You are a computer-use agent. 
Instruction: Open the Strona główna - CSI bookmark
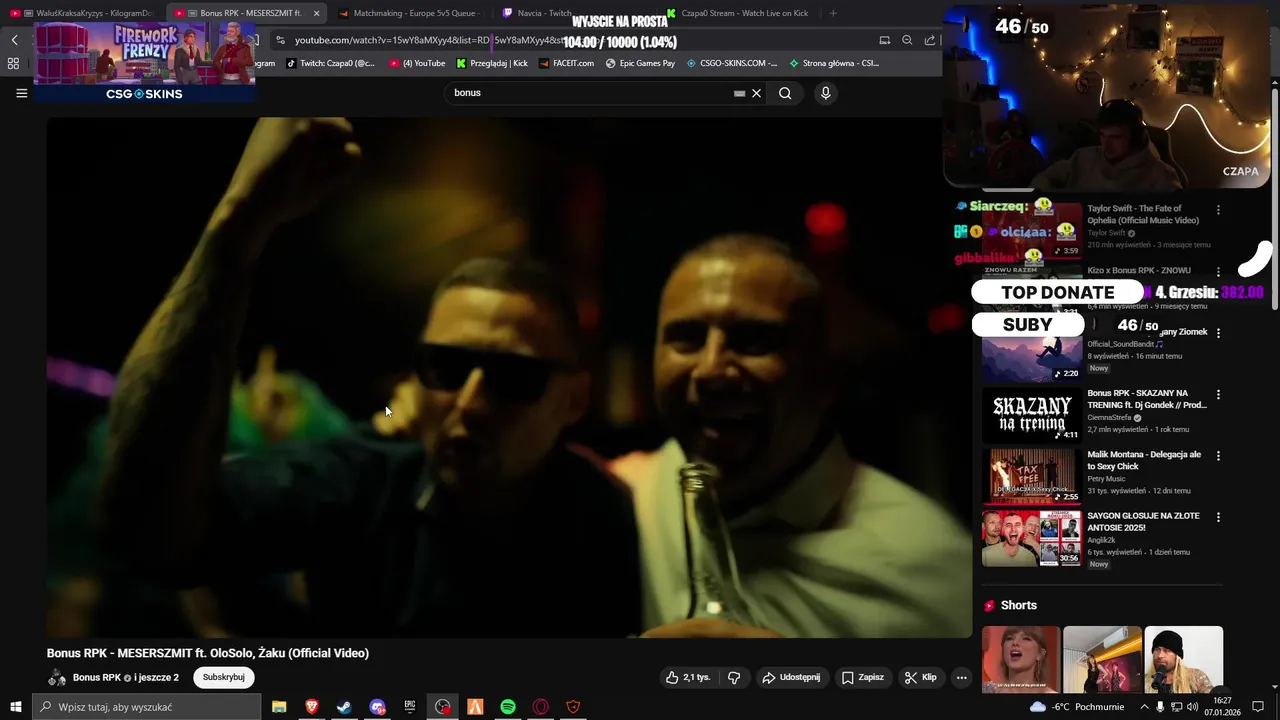[834, 63]
